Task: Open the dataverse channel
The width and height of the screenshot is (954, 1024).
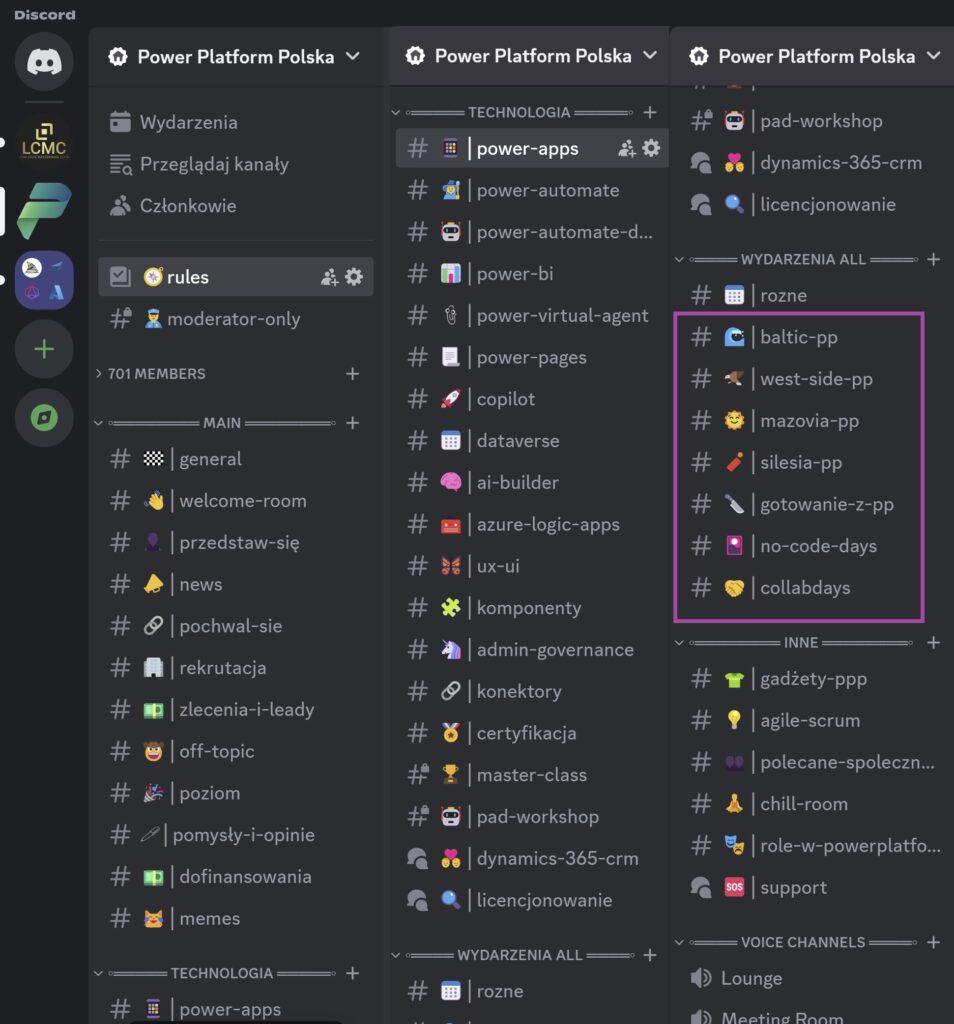Action: 532,441
